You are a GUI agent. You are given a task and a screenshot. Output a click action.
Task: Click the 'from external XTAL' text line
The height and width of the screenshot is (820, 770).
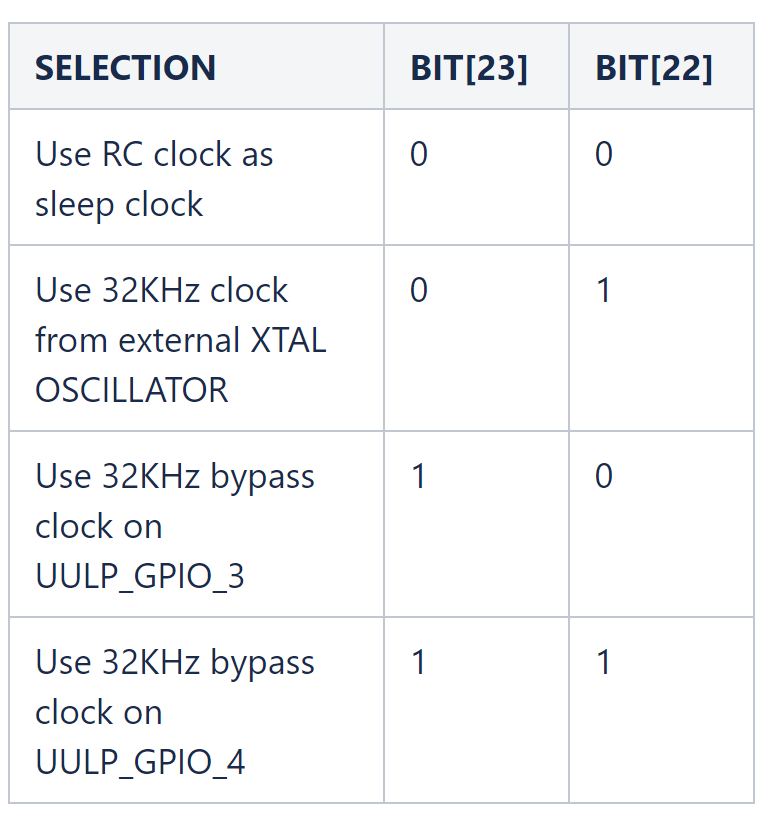click(180, 340)
